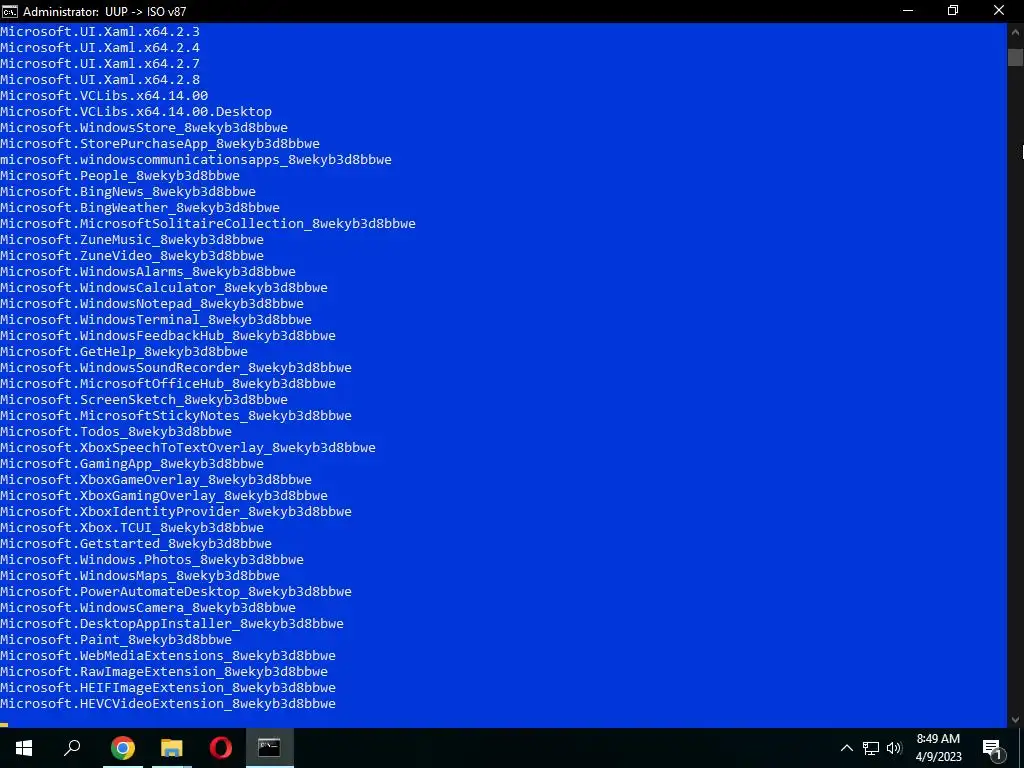Click the Microsoft.WindowsNotepad line
The width and height of the screenshot is (1024, 768).
pos(152,304)
